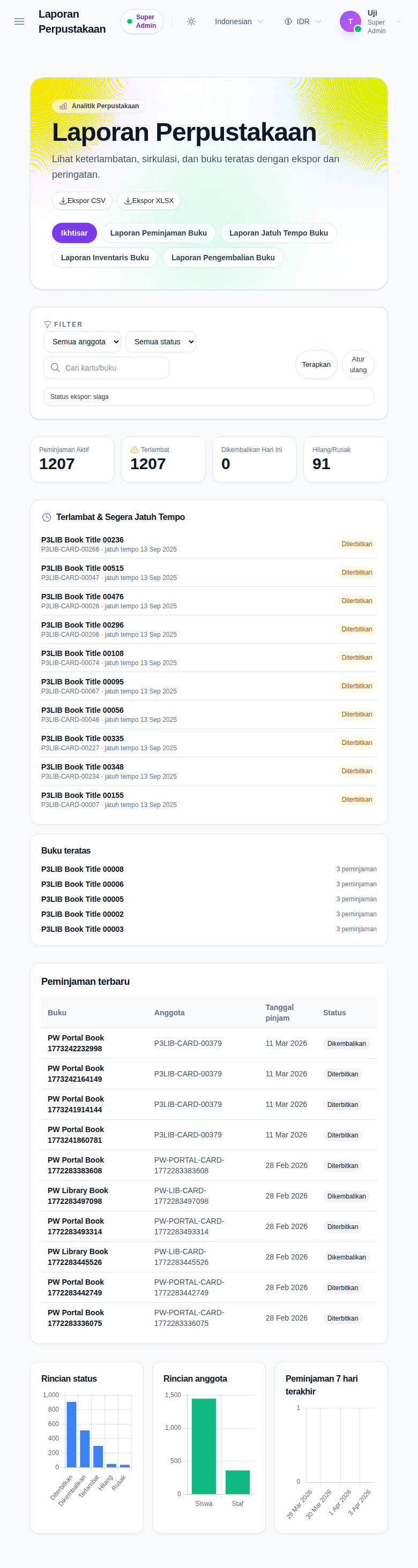This screenshot has height=1568, width=418.
Task: Click the Cari kartu/buku search field
Action: click(106, 368)
